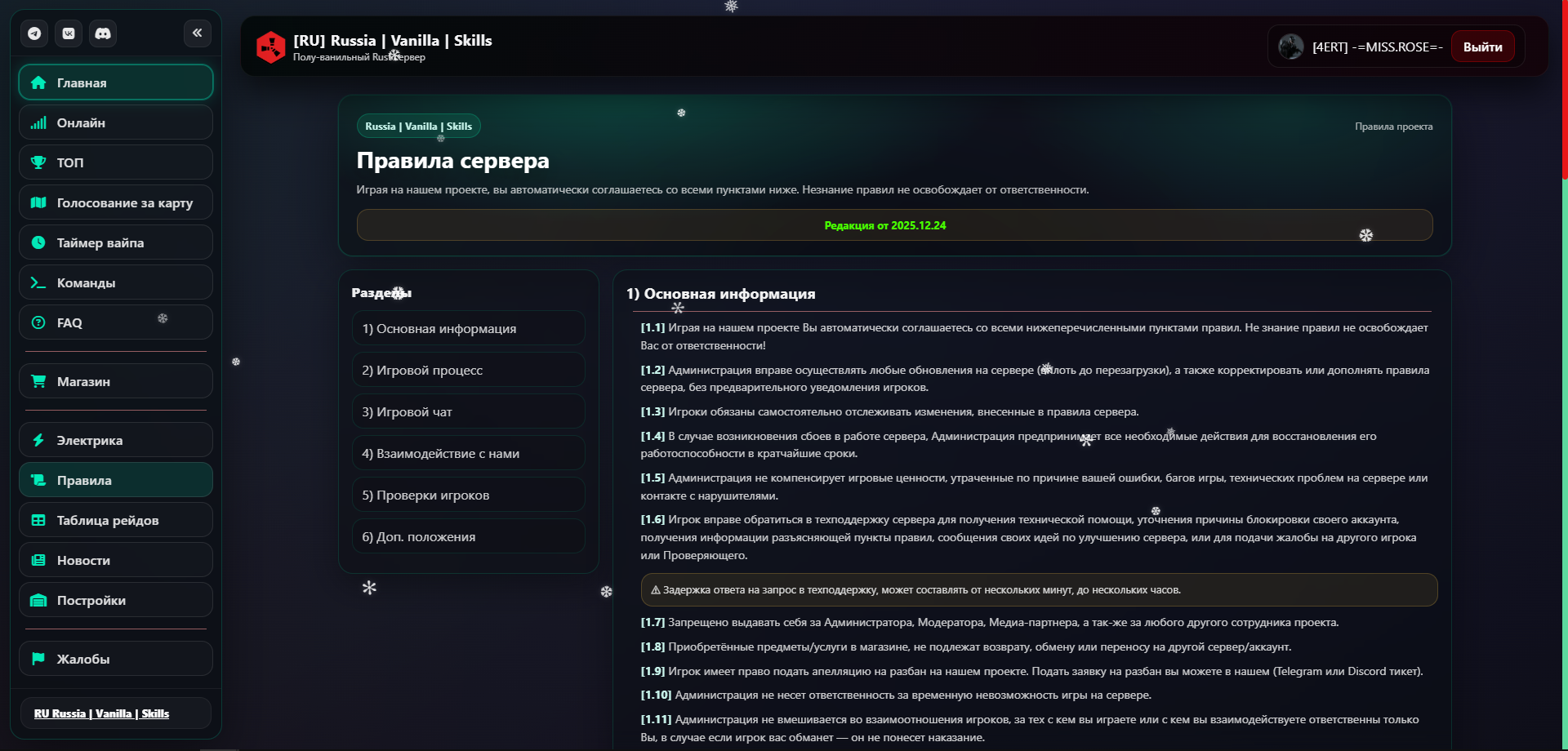Jump to section 2) Игровой процесс
Image resolution: width=1568 pixels, height=751 pixels.
468,370
